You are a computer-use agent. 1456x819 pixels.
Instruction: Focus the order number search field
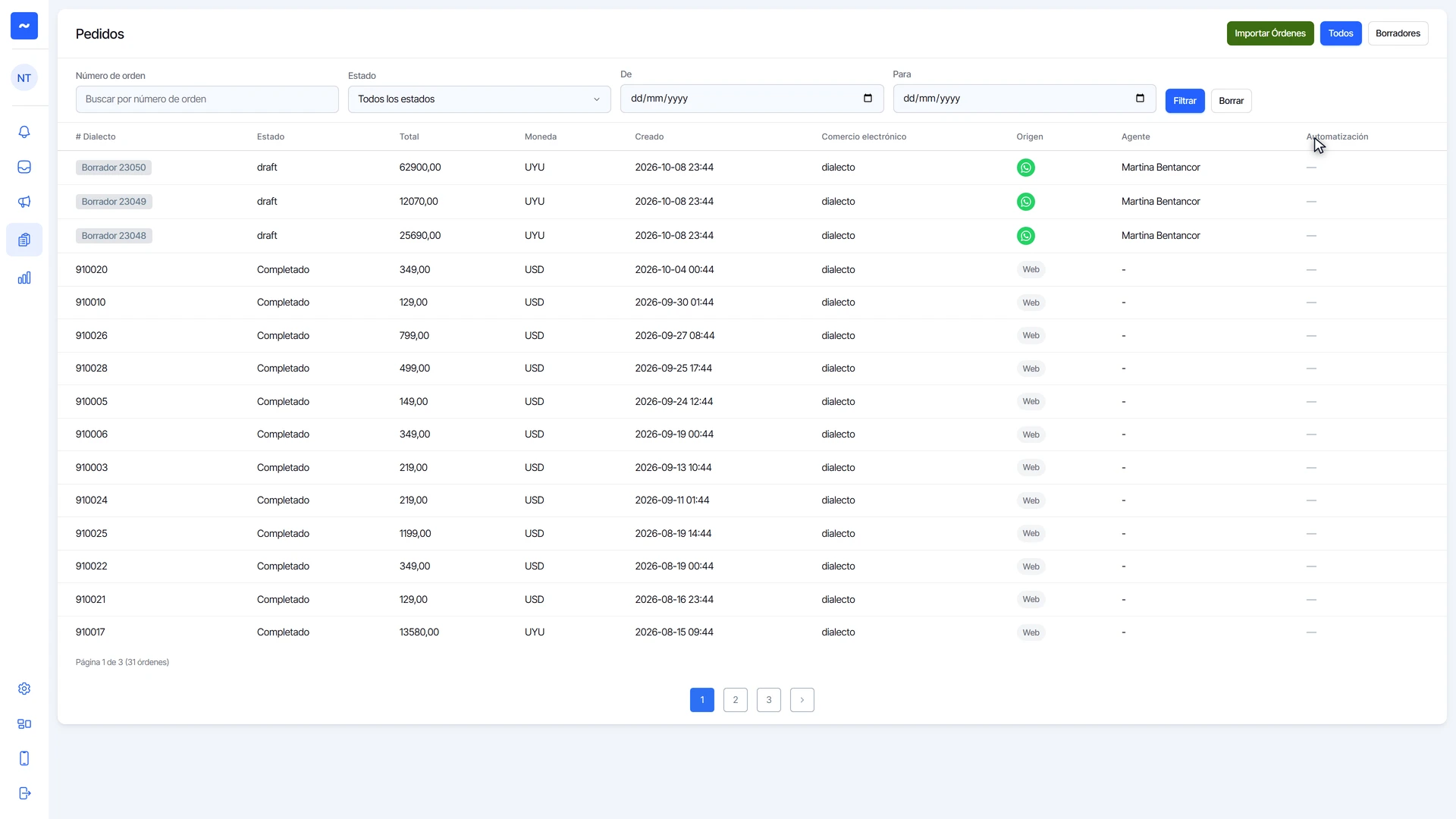(207, 99)
